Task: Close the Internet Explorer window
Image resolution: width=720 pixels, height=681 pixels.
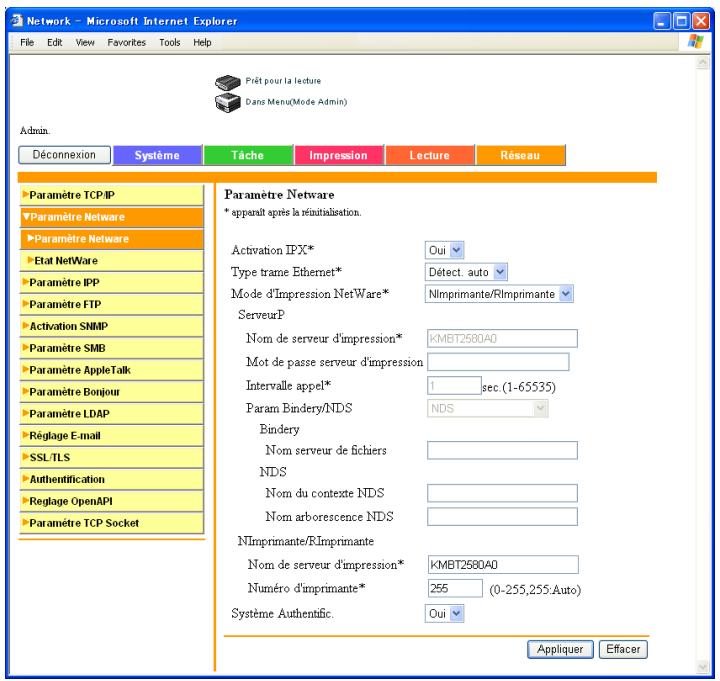Action: (701, 21)
